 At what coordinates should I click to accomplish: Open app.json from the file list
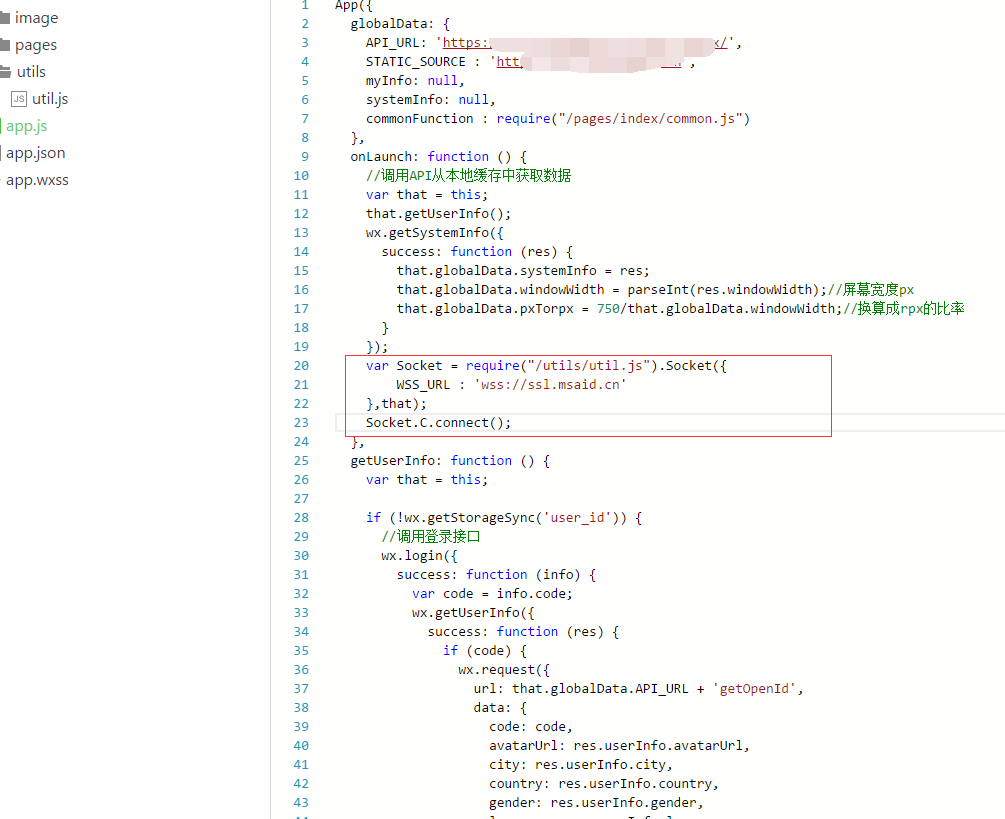coord(36,153)
